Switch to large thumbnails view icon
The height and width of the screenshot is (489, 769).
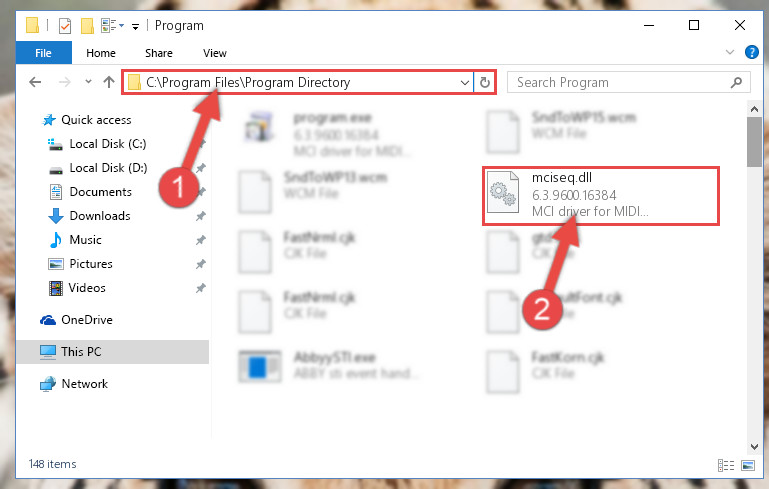[x=748, y=465]
